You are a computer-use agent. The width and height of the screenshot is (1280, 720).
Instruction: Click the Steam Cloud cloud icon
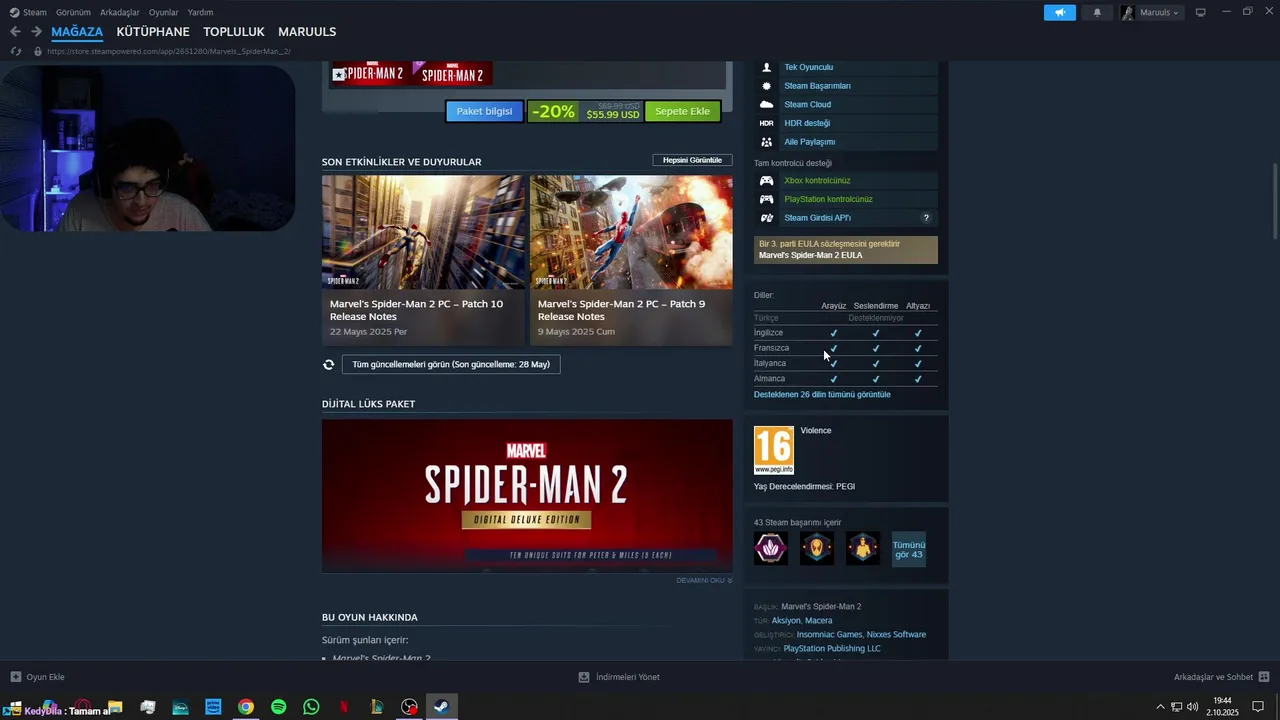766,104
